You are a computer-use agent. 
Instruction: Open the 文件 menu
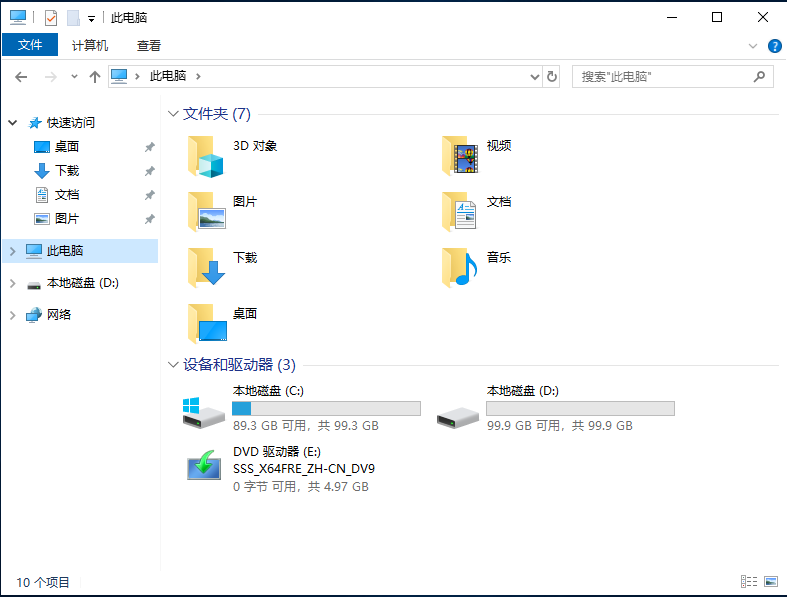30,46
